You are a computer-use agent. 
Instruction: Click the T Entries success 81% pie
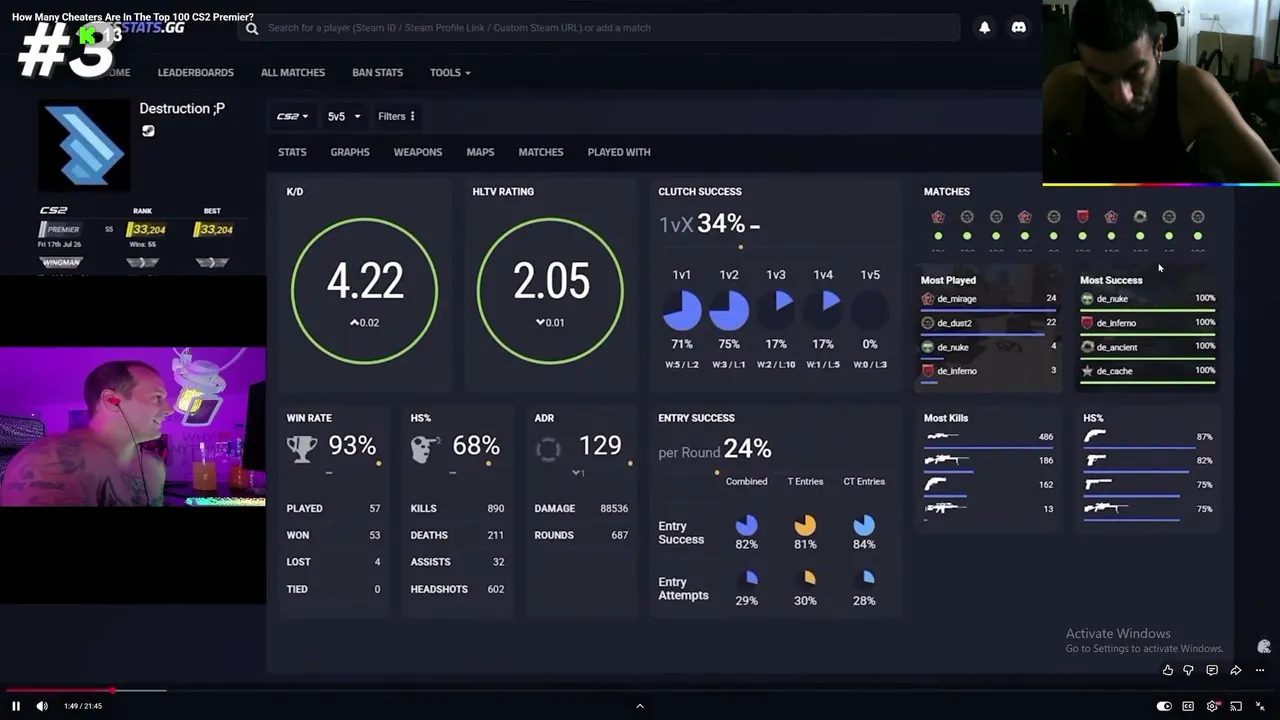click(805, 525)
